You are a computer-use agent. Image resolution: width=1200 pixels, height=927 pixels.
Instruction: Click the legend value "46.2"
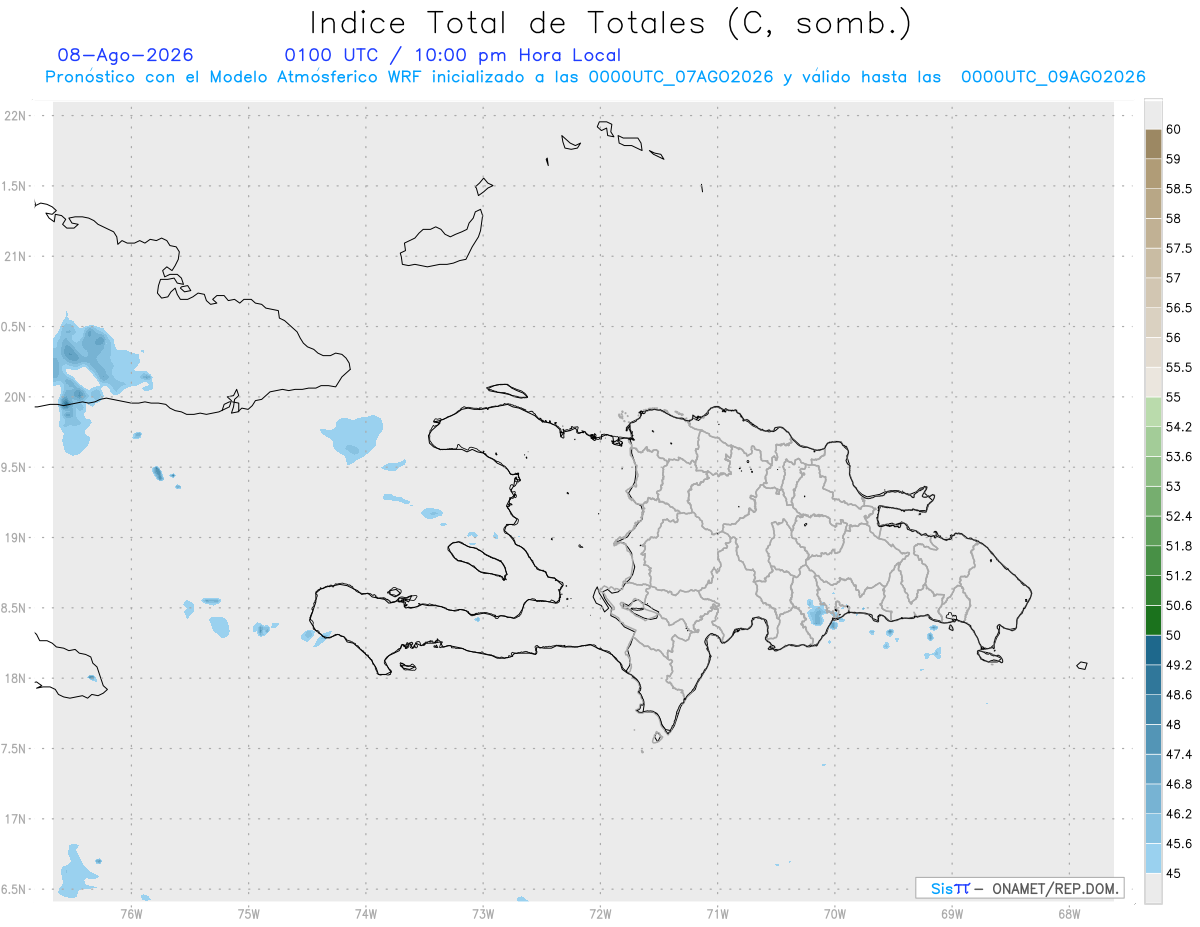point(1179,814)
